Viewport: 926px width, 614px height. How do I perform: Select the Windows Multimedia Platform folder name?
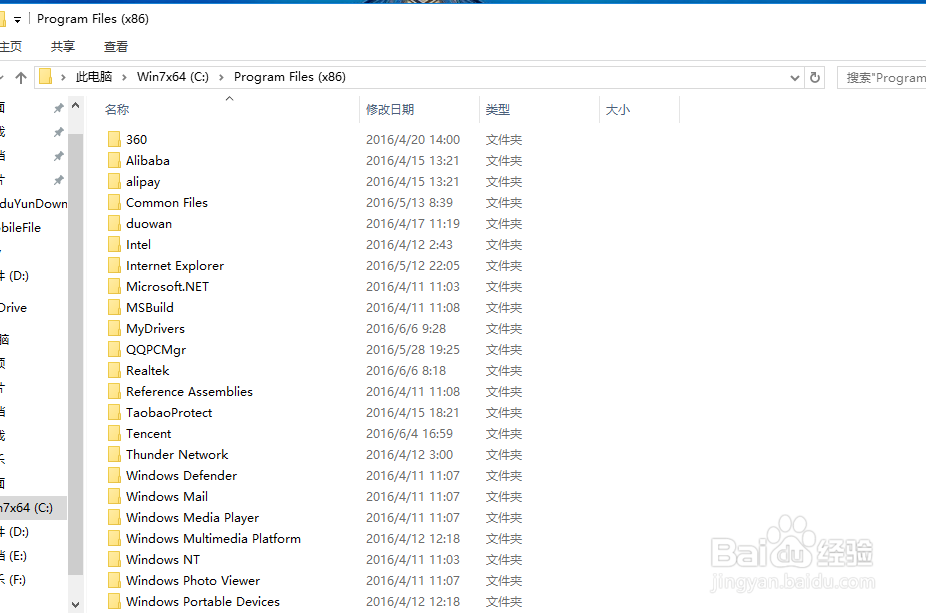click(213, 538)
